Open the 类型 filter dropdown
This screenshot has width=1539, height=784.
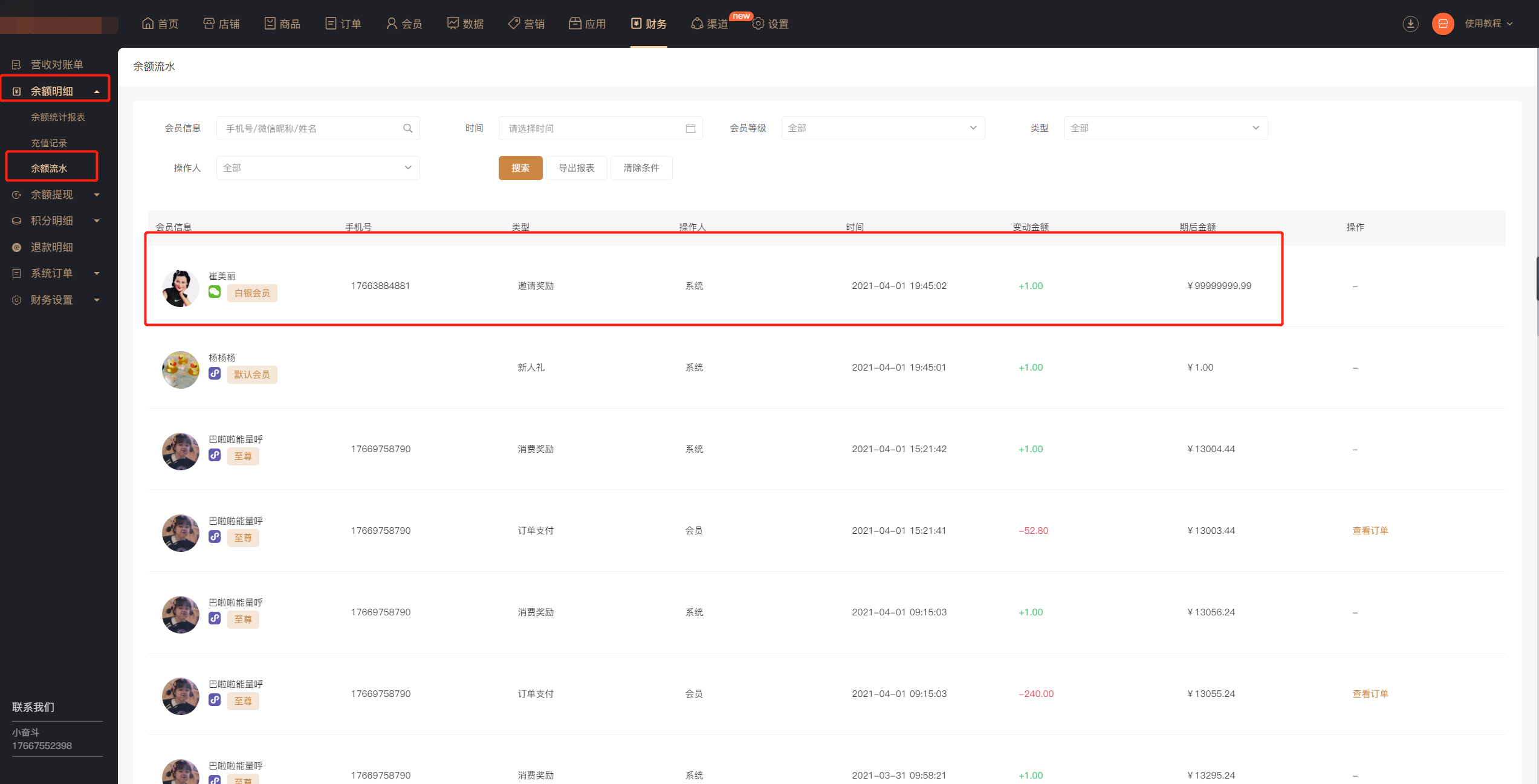click(1165, 128)
